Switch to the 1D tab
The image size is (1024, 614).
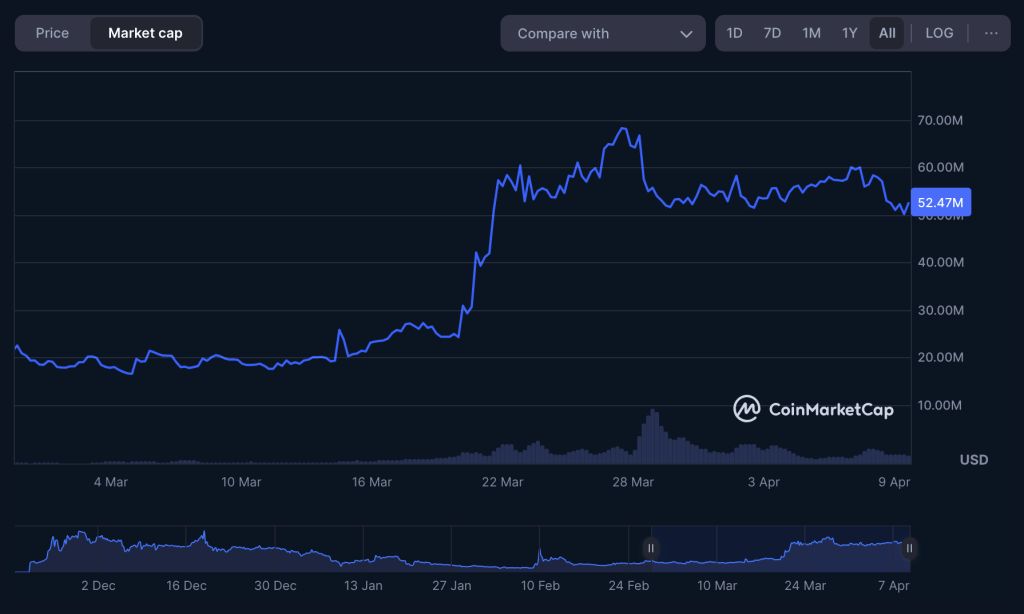coord(734,33)
